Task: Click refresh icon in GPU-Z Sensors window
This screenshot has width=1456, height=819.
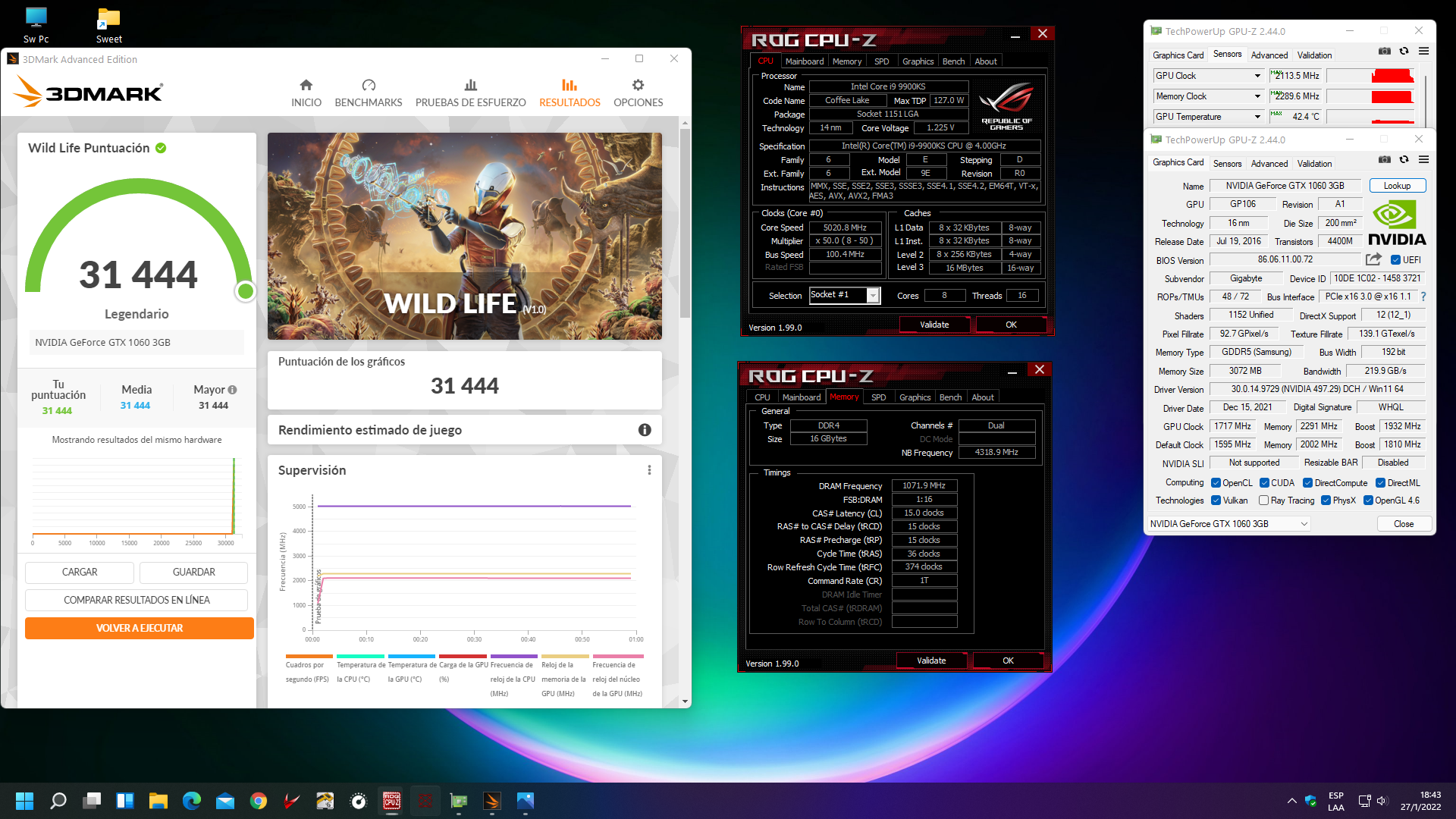Action: [1404, 52]
